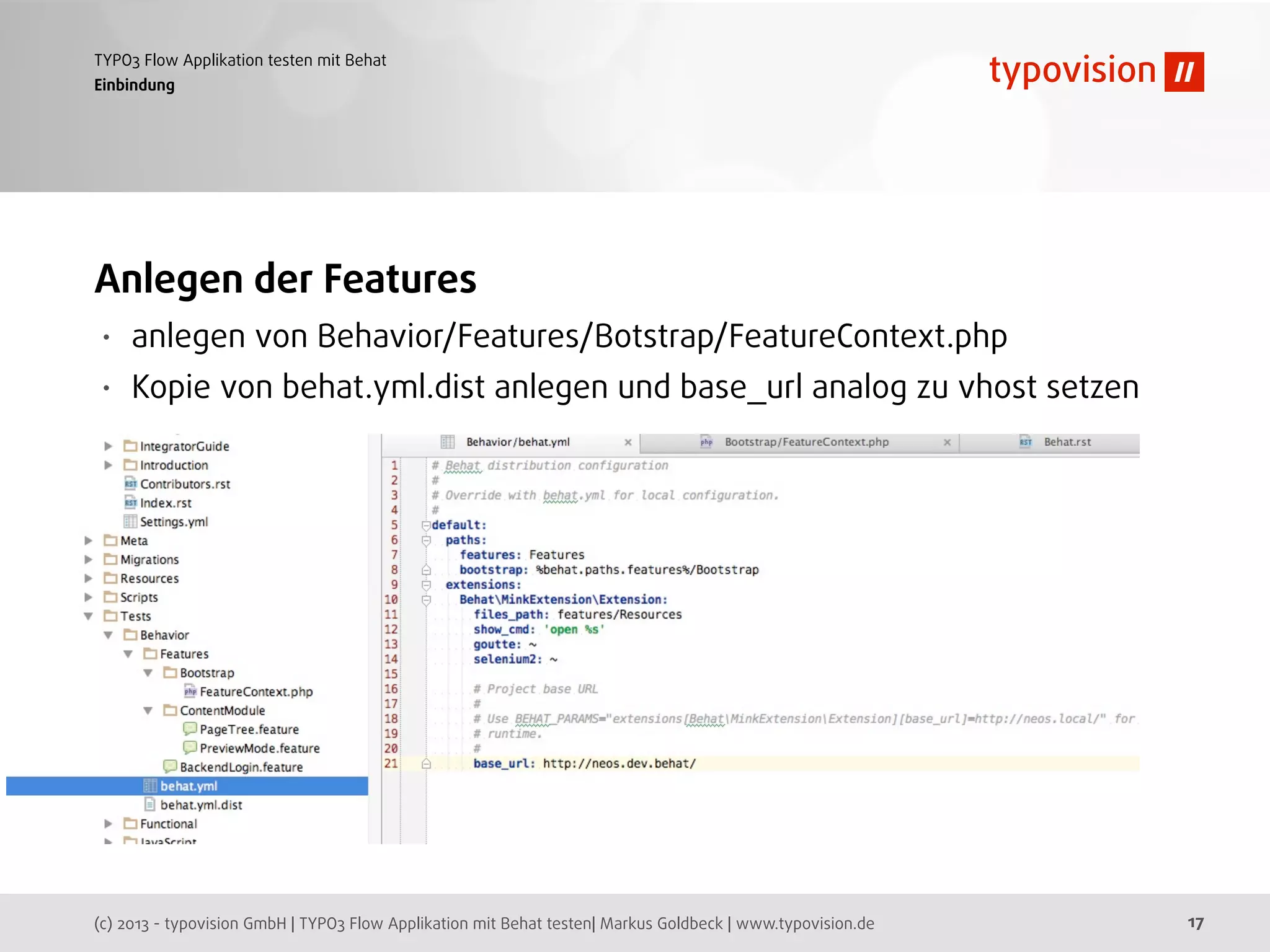
Task: Fold the default: block at line 5
Action: pos(426,526)
